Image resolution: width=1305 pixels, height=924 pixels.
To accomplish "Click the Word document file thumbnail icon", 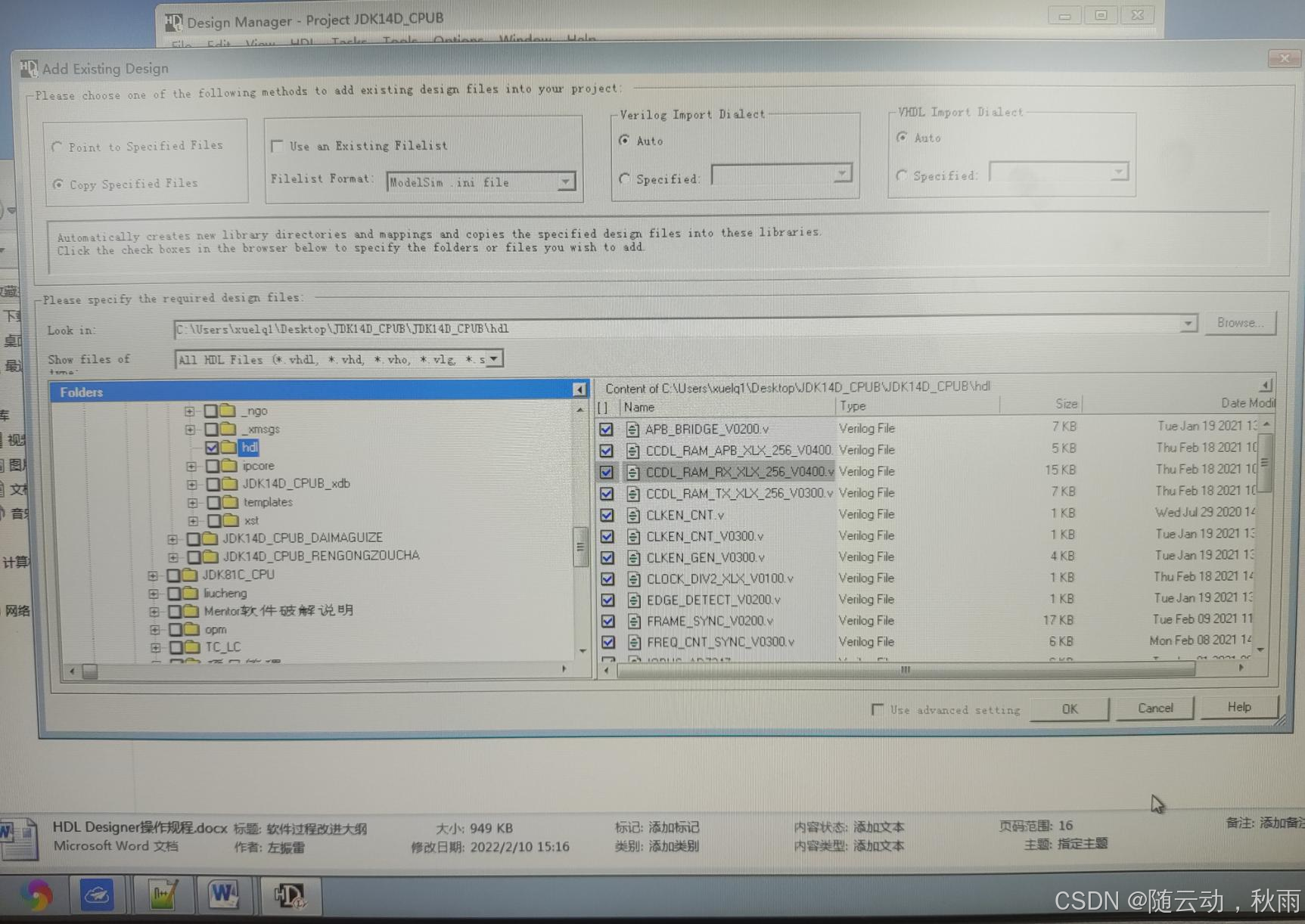I will (20, 839).
